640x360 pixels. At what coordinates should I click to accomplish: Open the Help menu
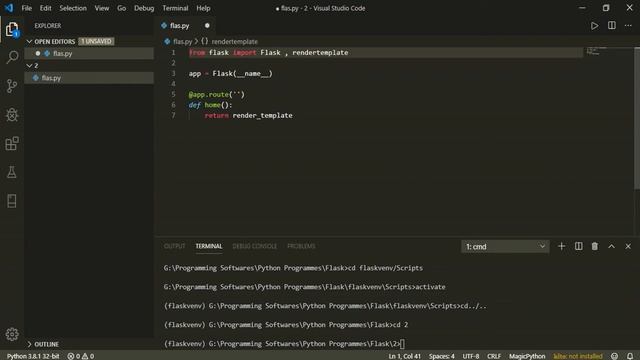pos(203,8)
